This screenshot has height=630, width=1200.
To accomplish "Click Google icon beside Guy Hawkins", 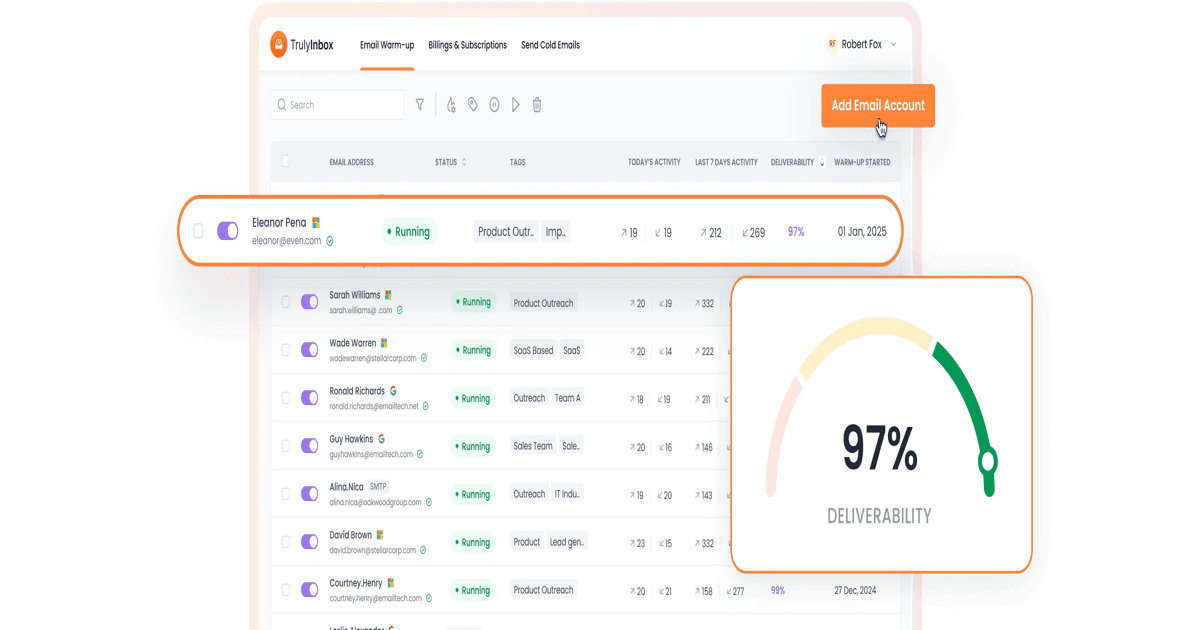I will pos(382,439).
